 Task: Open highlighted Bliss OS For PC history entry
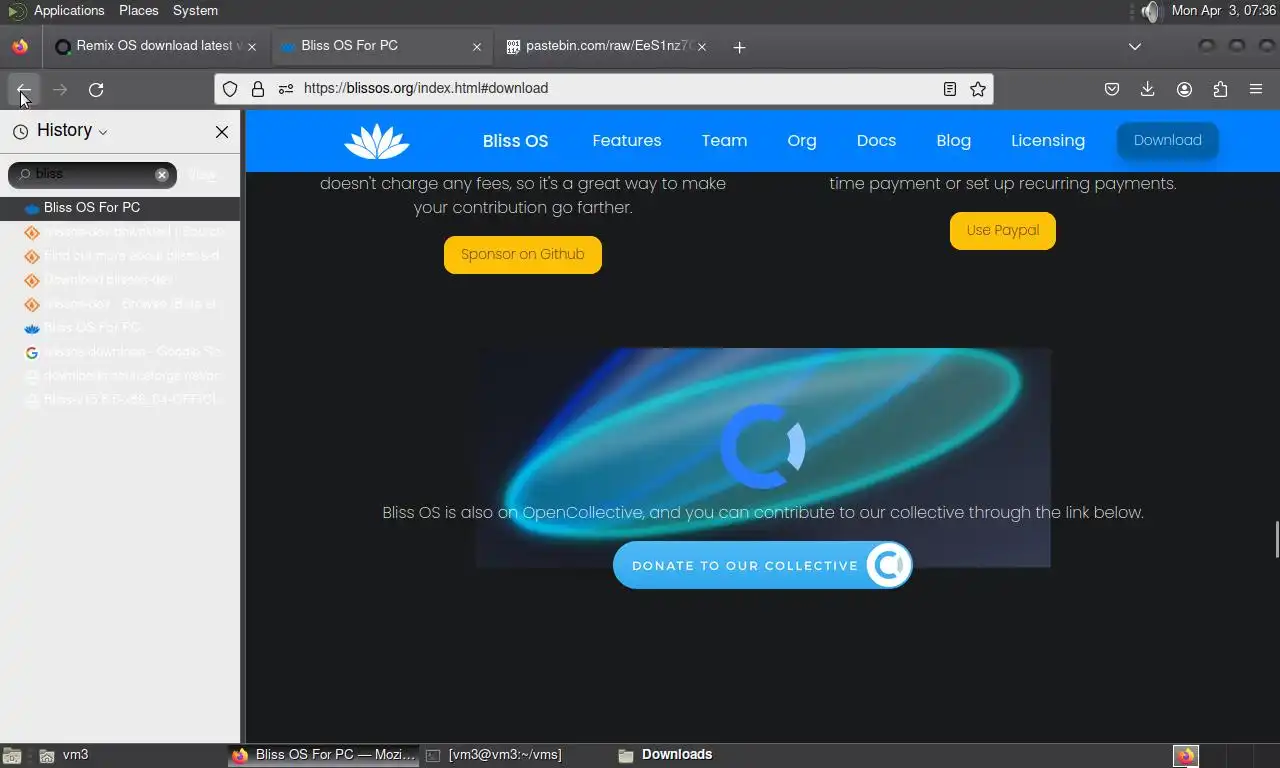120,208
